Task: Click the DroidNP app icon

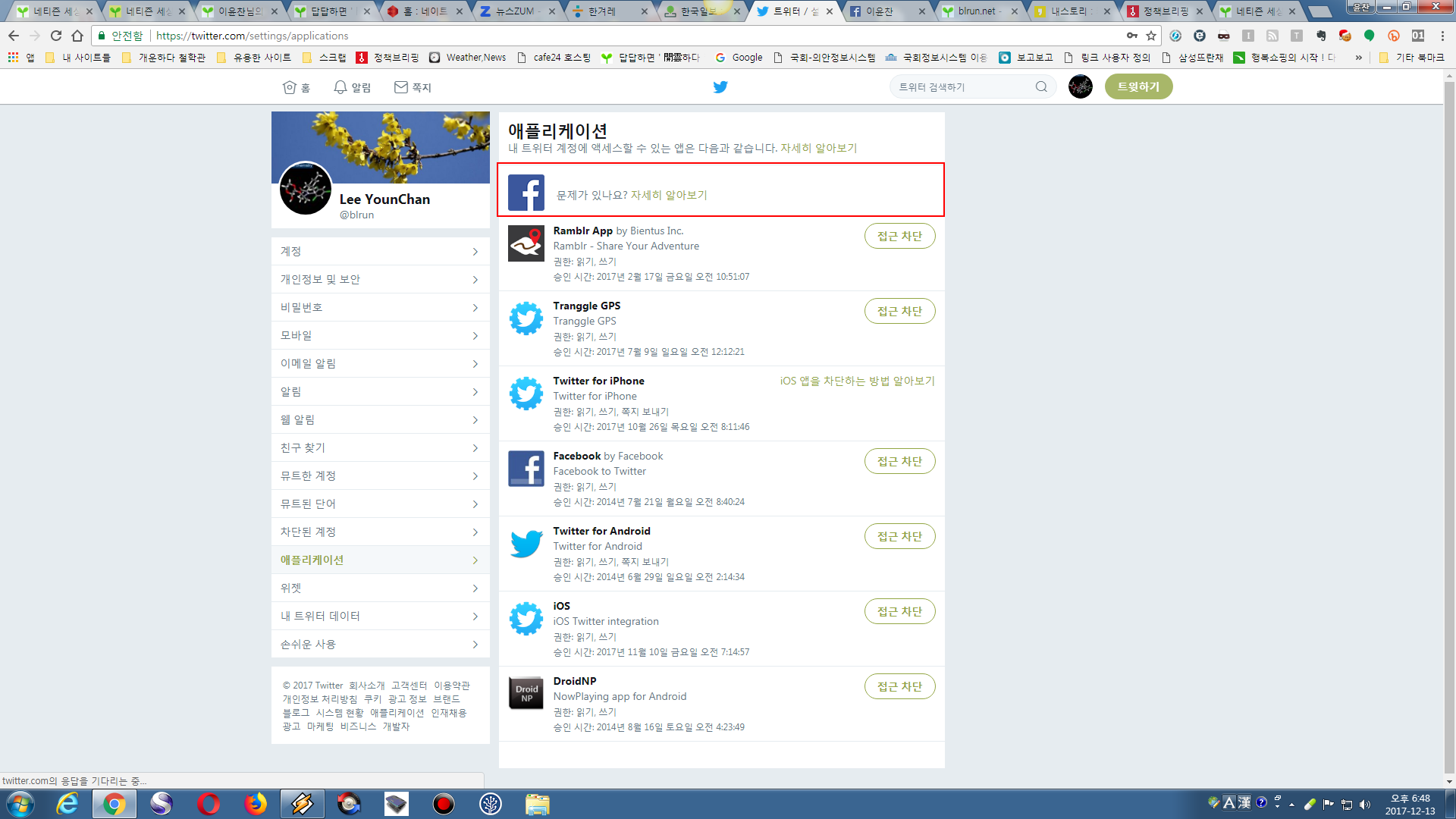Action: pos(526,694)
